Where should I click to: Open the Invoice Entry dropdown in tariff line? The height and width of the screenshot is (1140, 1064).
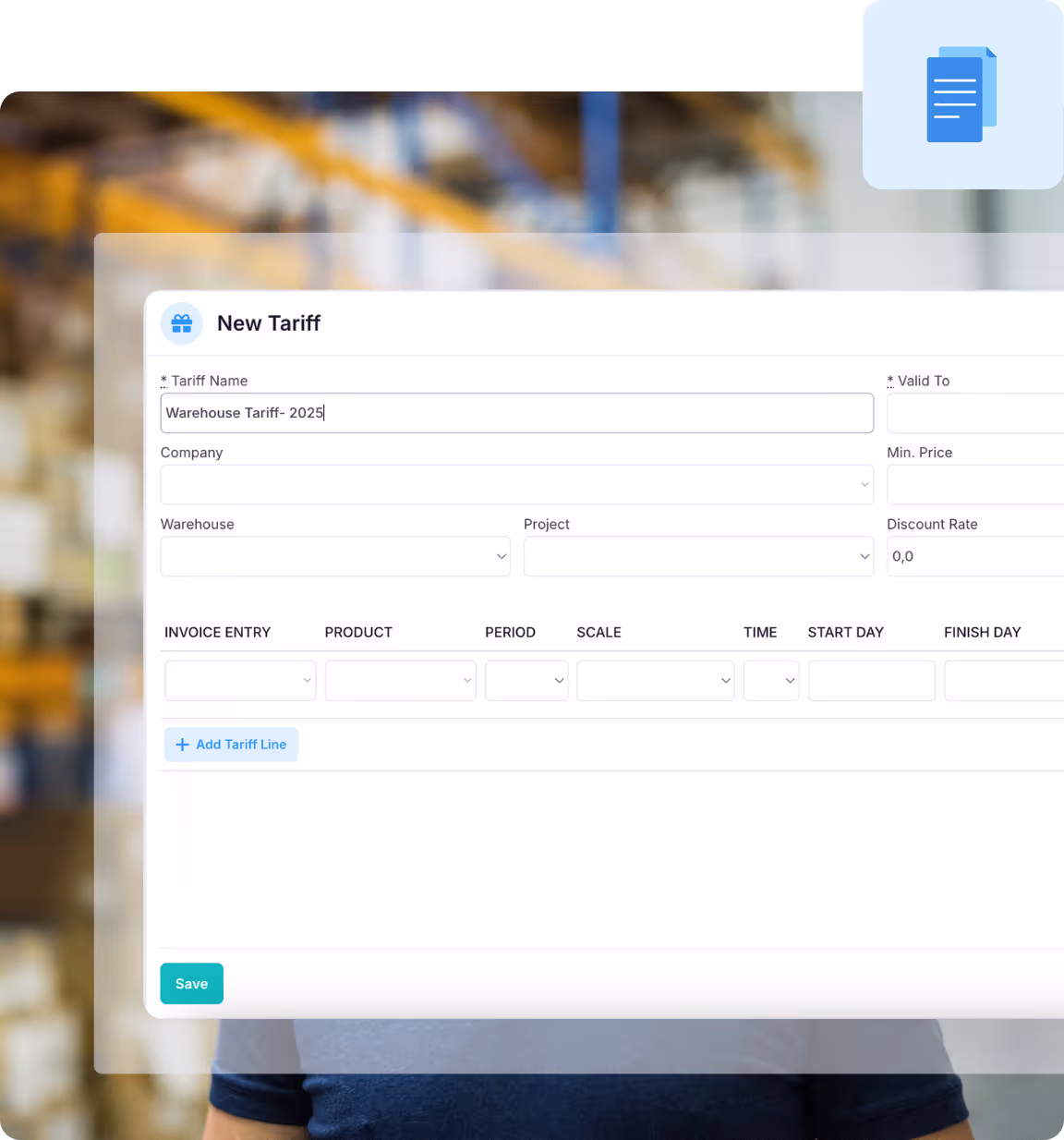point(240,681)
